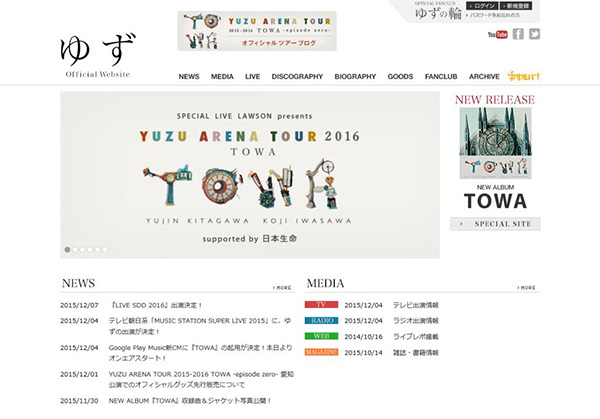
Task: Open ラジオ出演情報 media entry
Action: tap(416, 321)
